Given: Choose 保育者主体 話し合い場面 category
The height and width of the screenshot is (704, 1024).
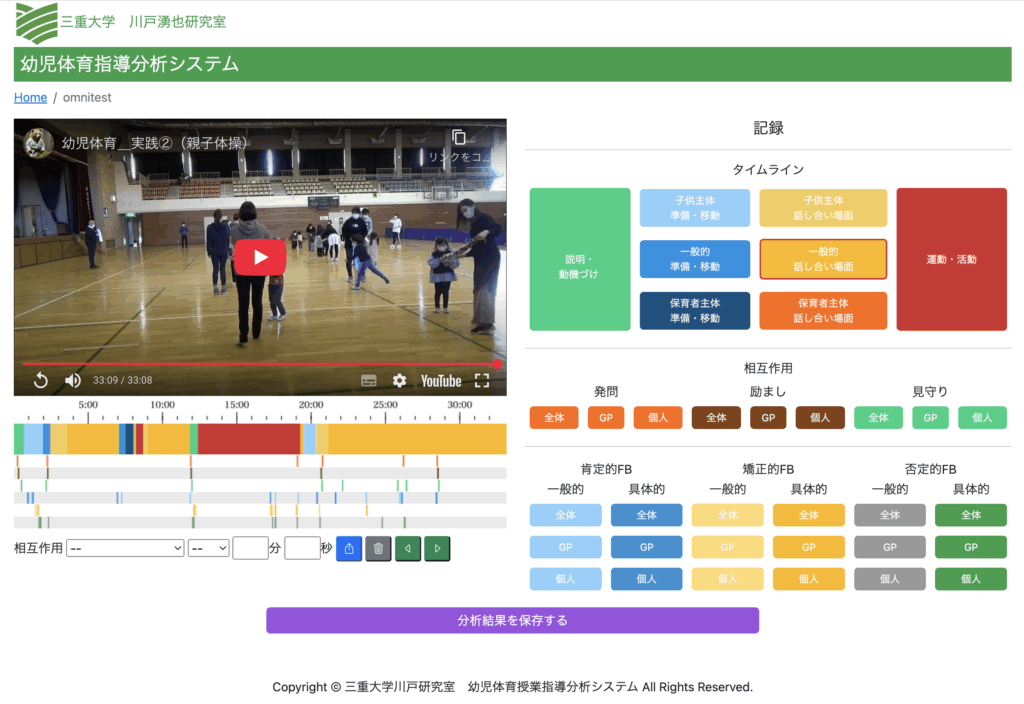Looking at the screenshot, I should point(823,311).
